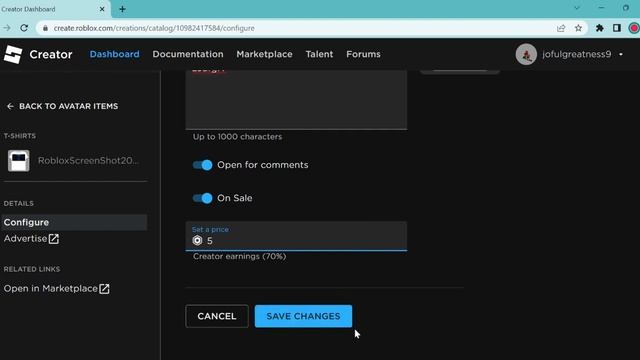Open the browser extensions puzzle icon
640x360 pixels.
(600, 28)
